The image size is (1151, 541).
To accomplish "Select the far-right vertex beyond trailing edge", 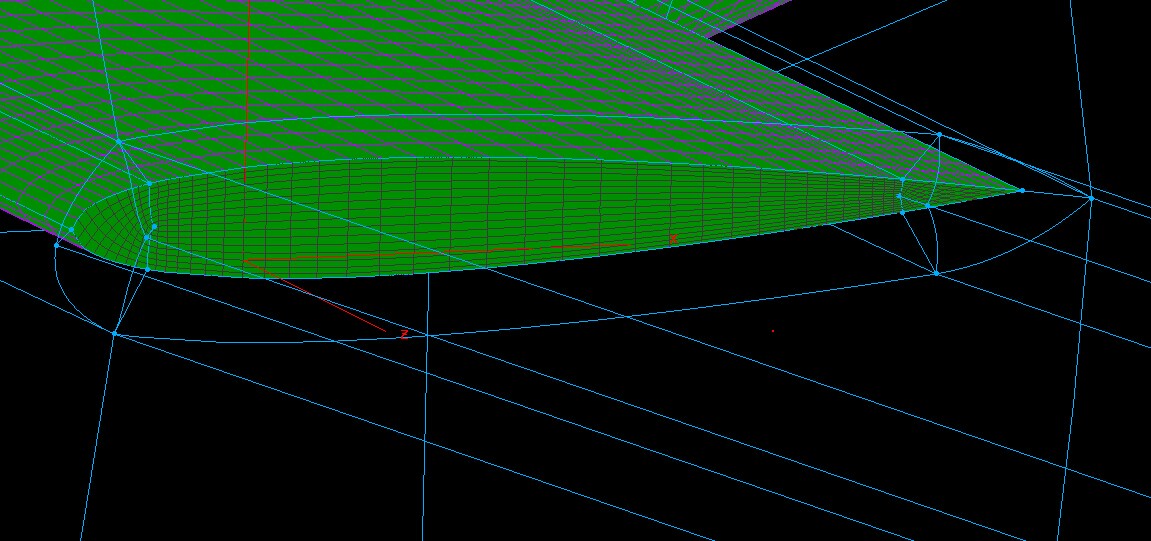I will [x=1091, y=198].
